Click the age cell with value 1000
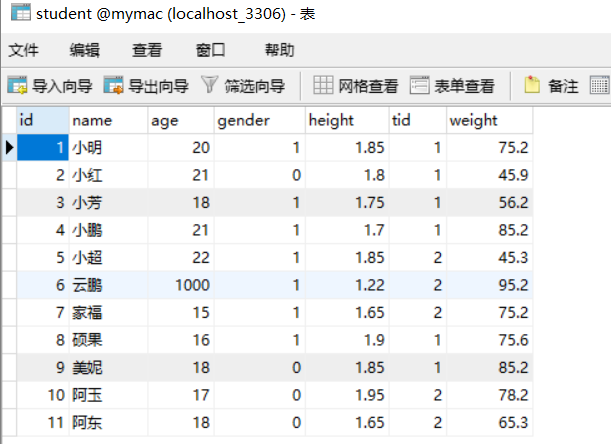The height and width of the screenshot is (444, 611). click(181, 285)
